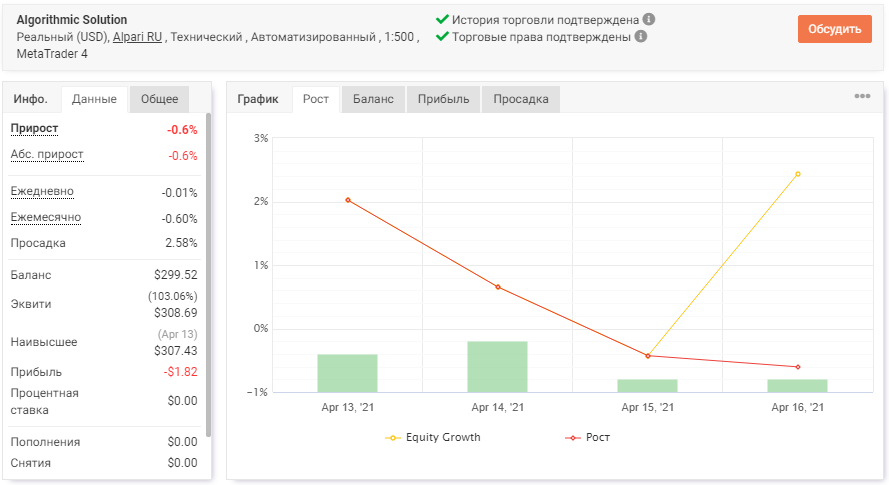Select the Прибыль chart tab

[443, 99]
